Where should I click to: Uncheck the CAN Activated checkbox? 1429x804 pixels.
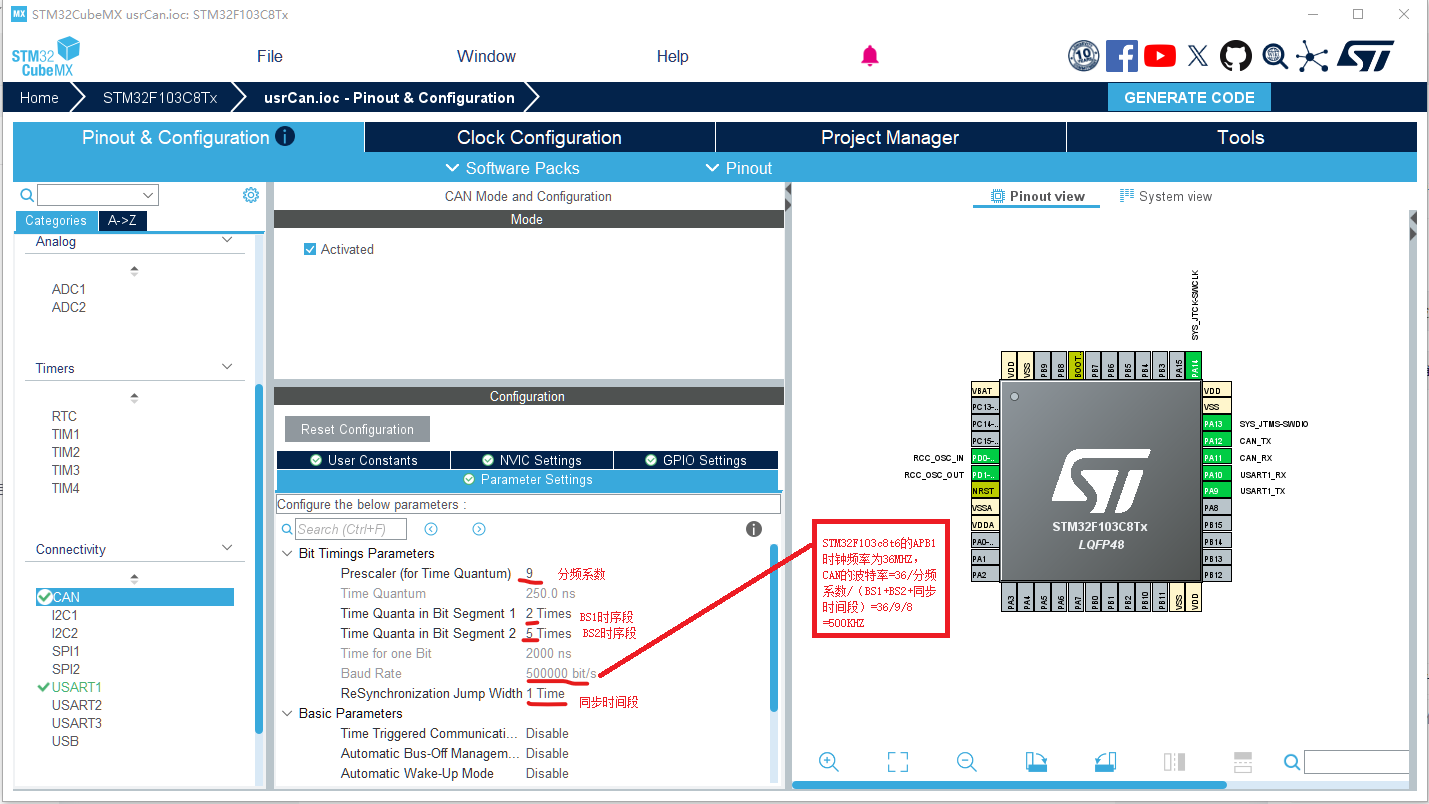click(310, 249)
